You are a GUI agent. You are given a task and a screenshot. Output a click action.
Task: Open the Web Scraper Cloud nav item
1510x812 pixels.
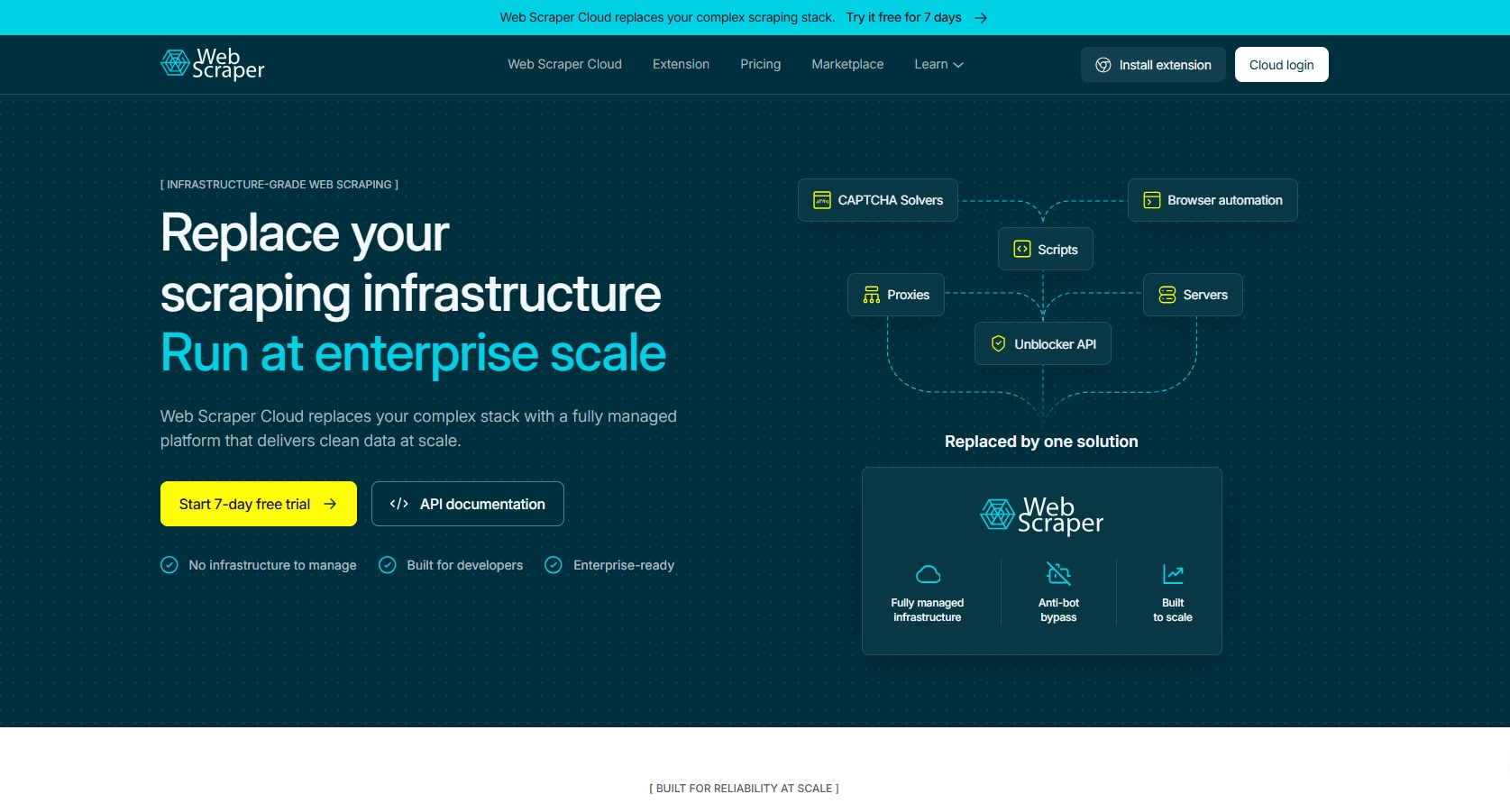[564, 64]
